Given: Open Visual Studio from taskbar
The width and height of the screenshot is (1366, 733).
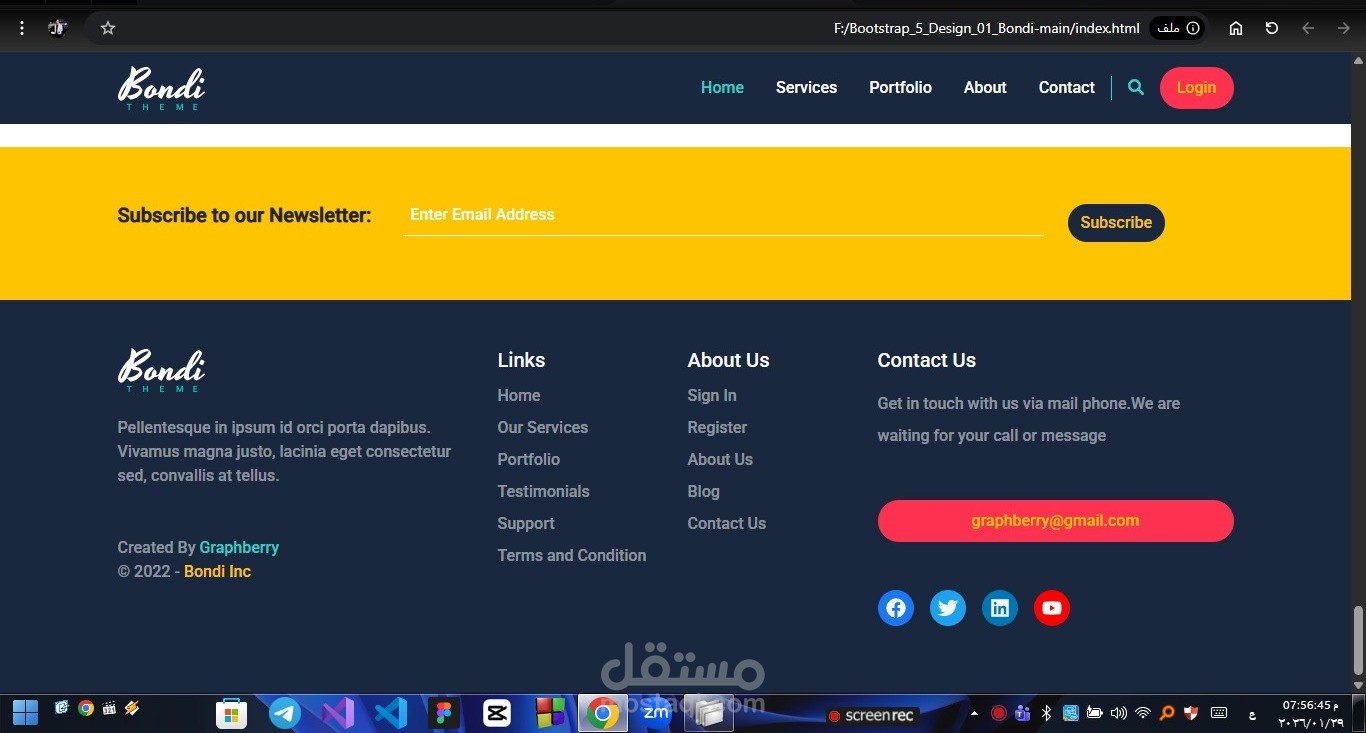Looking at the screenshot, I should 338,713.
